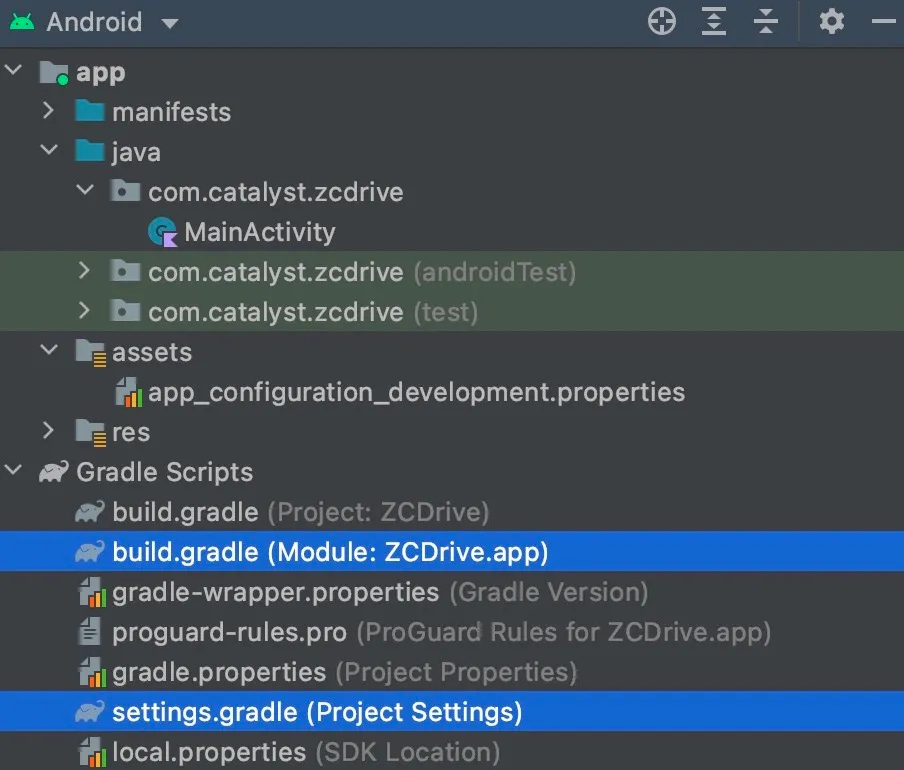This screenshot has width=904, height=770.
Task: Select local.properties (SDK Location) name
Action: point(306,753)
